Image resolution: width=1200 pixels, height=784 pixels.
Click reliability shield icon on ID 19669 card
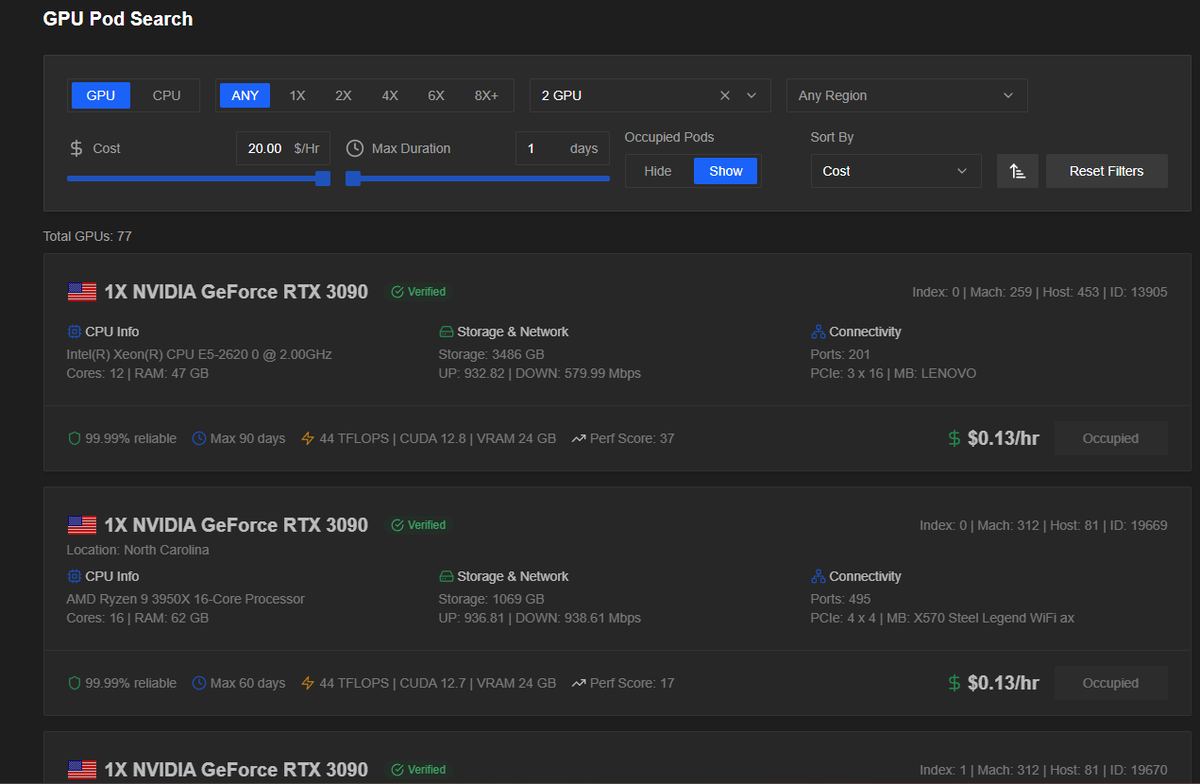tap(74, 683)
